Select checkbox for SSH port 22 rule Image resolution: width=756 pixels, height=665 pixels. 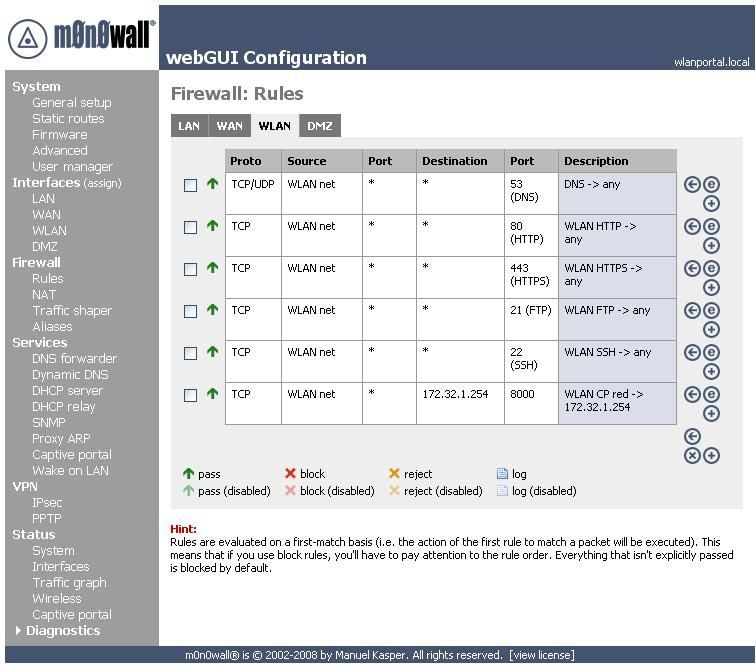[x=190, y=353]
